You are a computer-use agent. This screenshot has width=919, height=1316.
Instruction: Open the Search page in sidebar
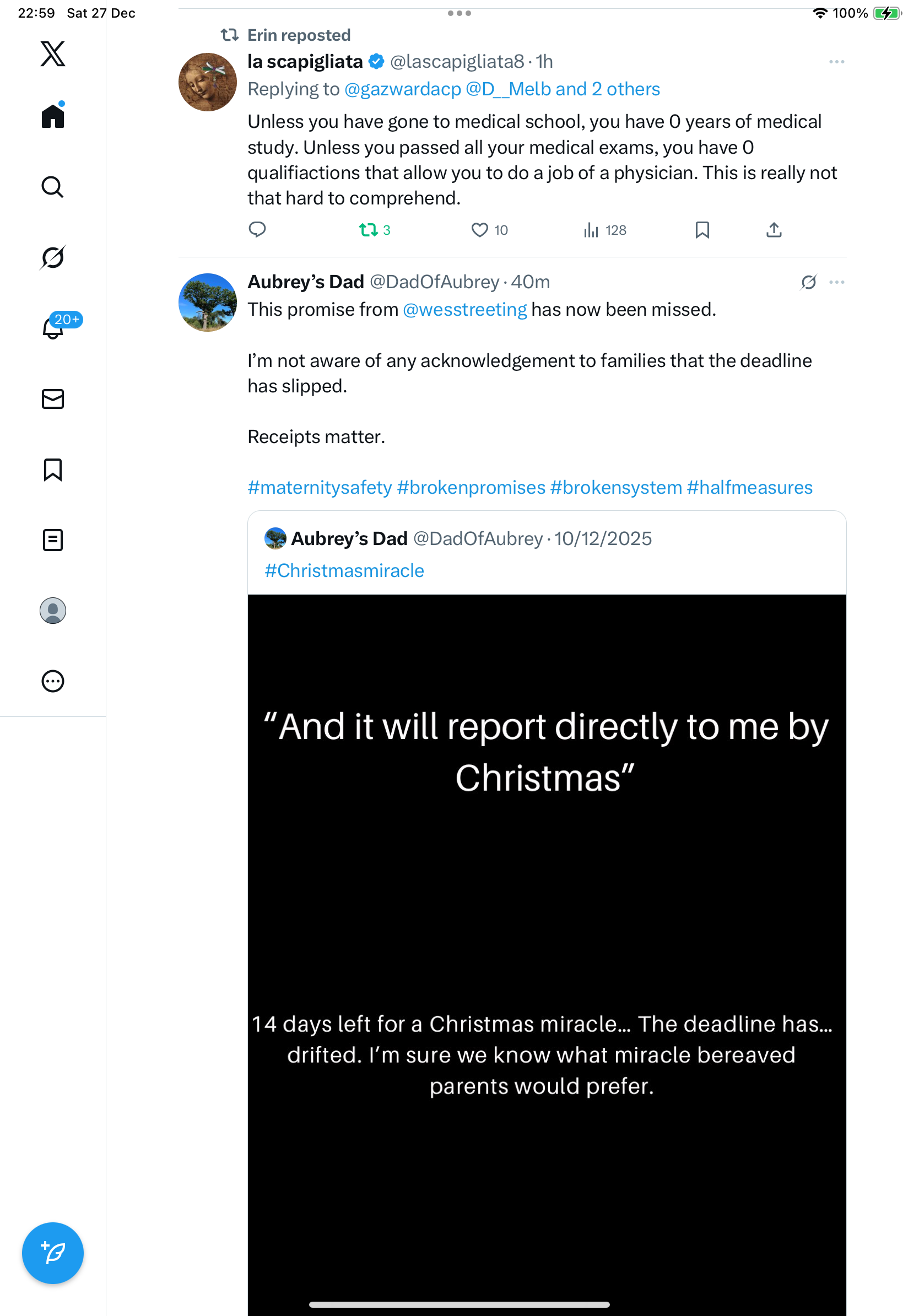point(53,187)
